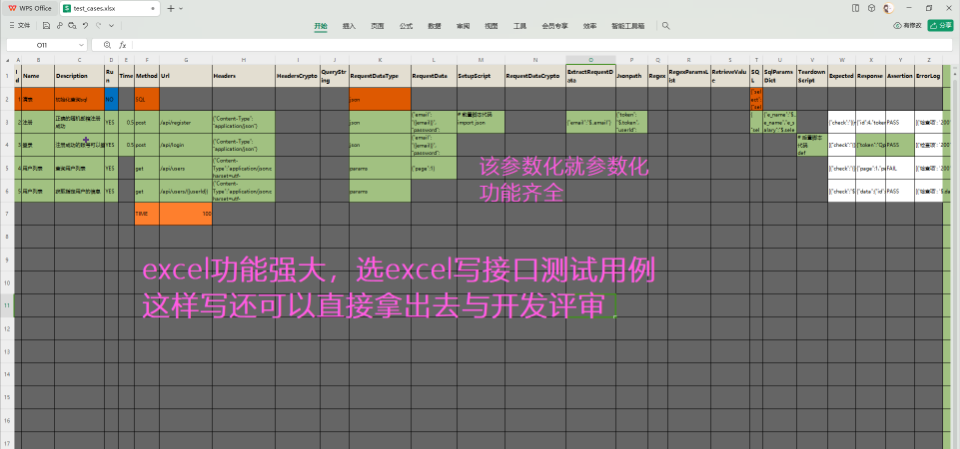
Task: Open the WPS Office home tab
Action: [30, 8]
